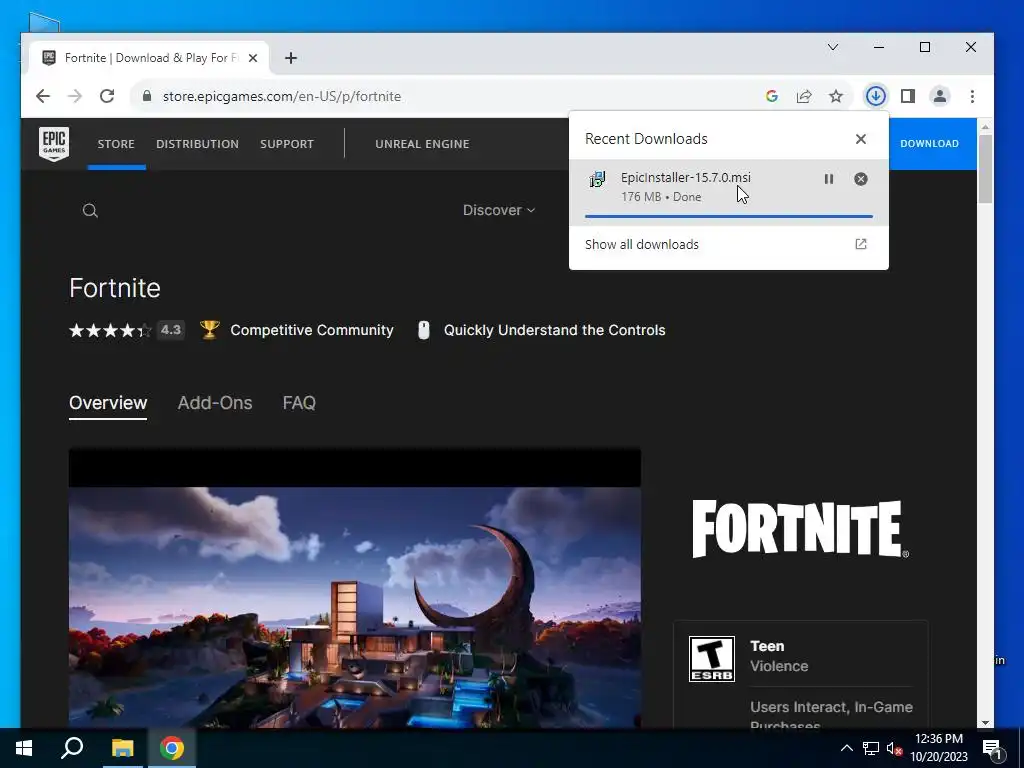
Task: Click the Epic Games logo
Action: coord(54,144)
